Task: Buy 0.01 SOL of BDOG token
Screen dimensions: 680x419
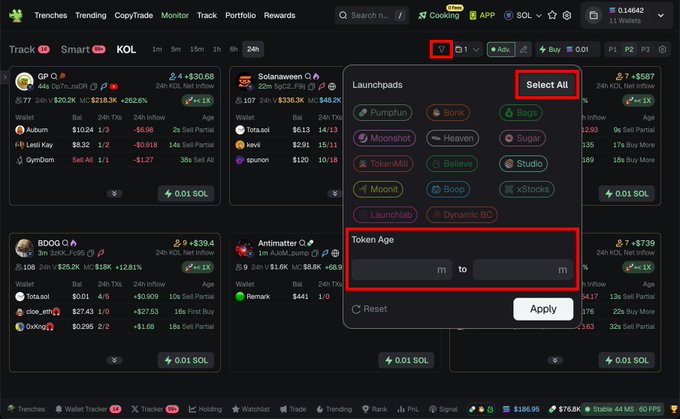Action: pyautogui.click(x=186, y=360)
